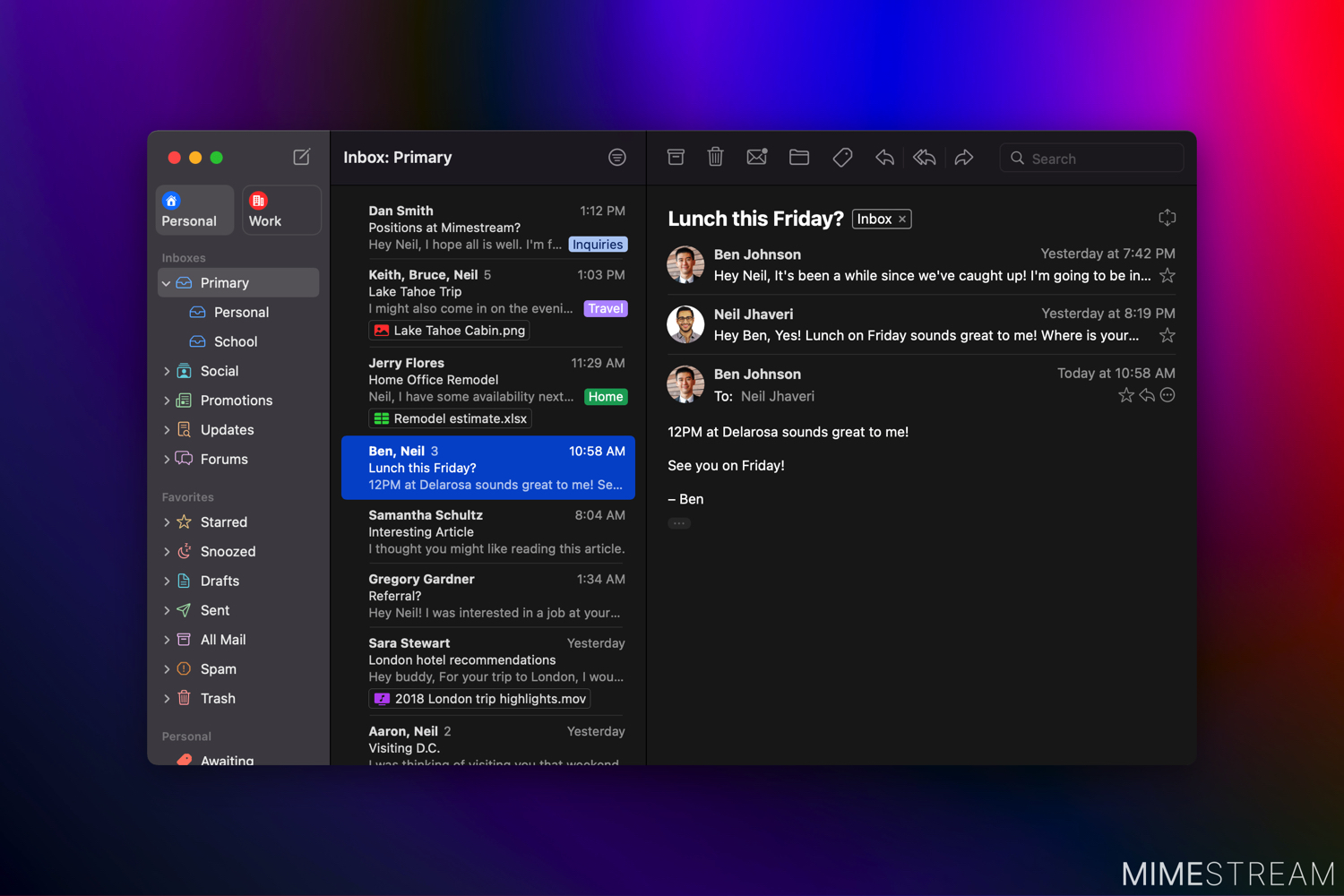Move the conversation to trash

[715, 158]
